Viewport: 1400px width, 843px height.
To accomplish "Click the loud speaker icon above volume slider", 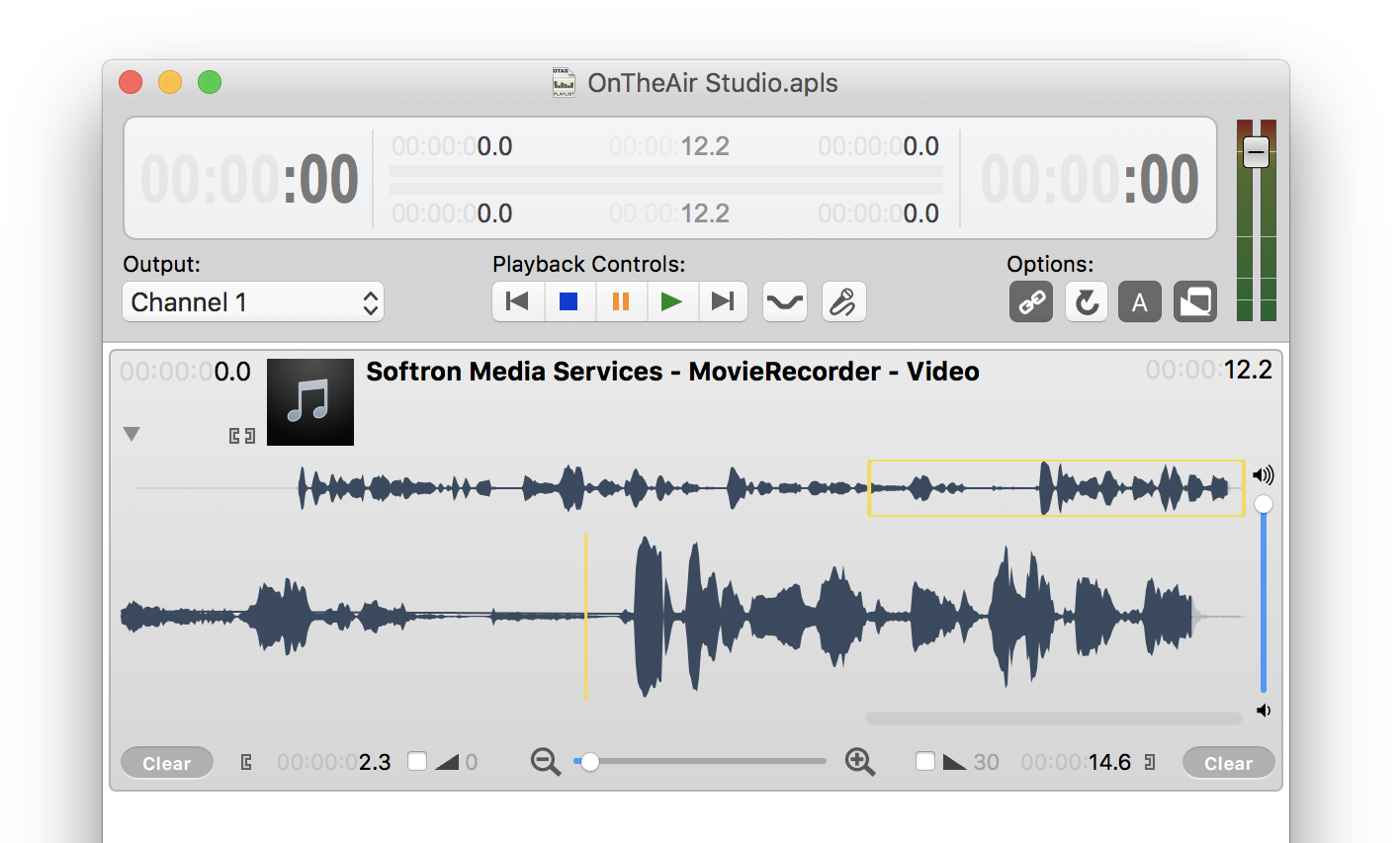I will pos(1264,475).
